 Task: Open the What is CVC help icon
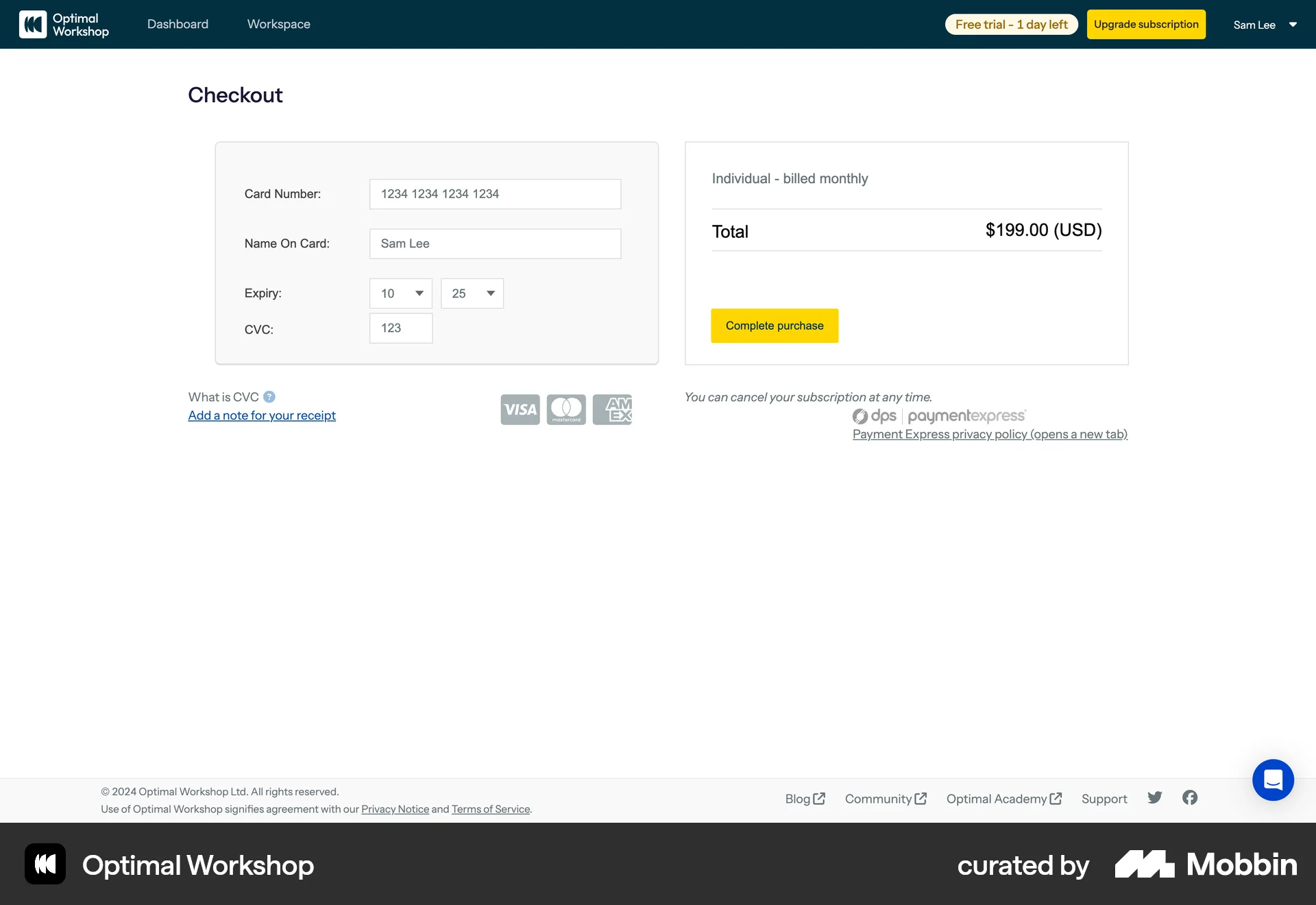[x=269, y=397]
